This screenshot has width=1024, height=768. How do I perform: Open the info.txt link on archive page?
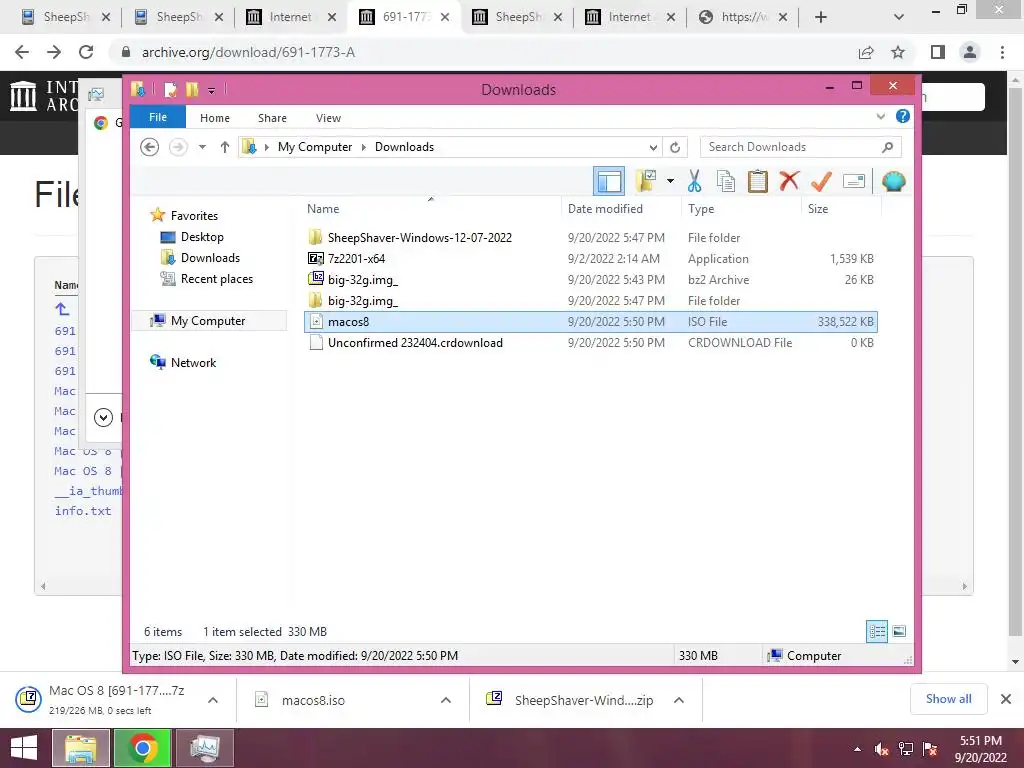(83, 511)
